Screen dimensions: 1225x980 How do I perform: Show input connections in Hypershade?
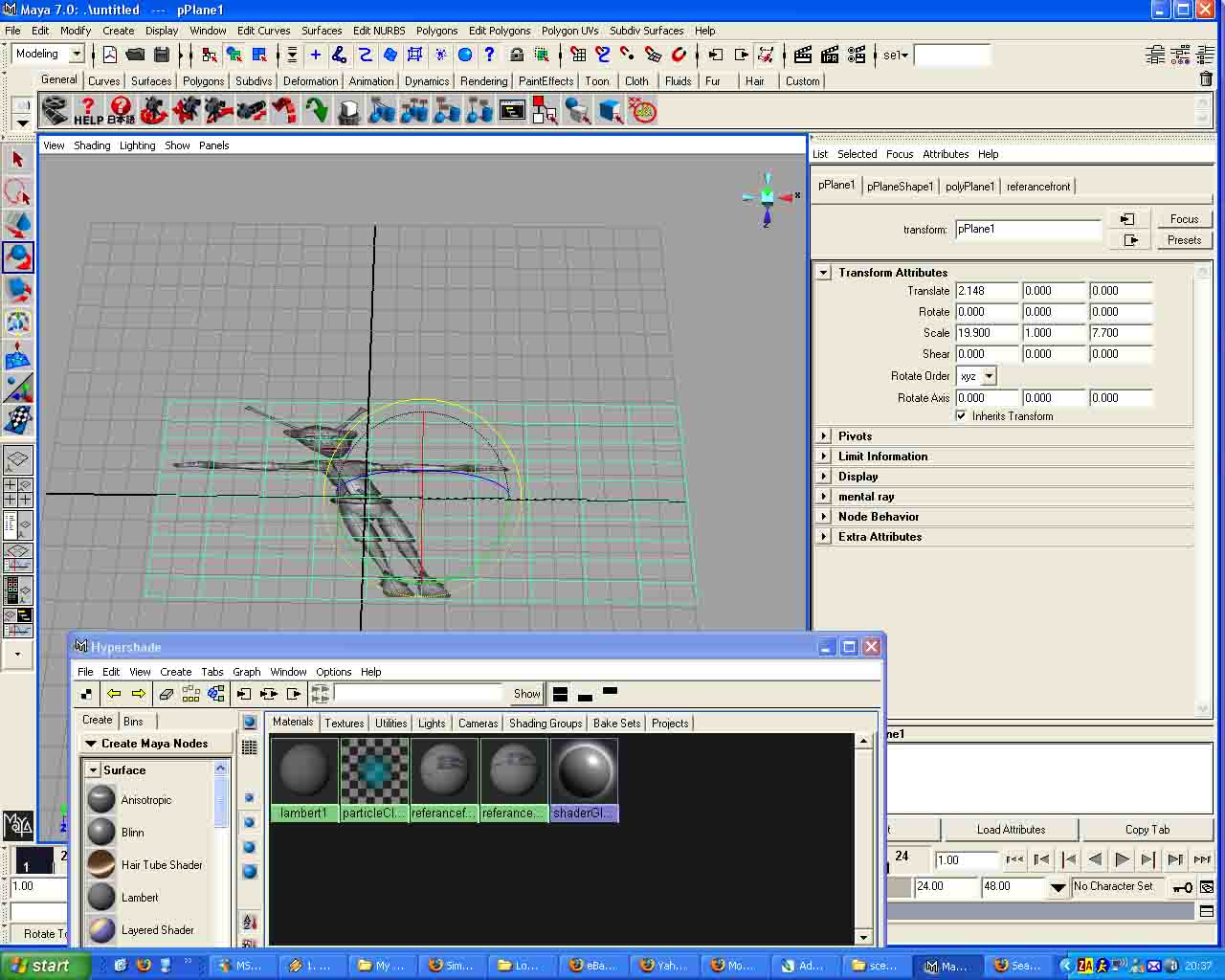tap(244, 694)
